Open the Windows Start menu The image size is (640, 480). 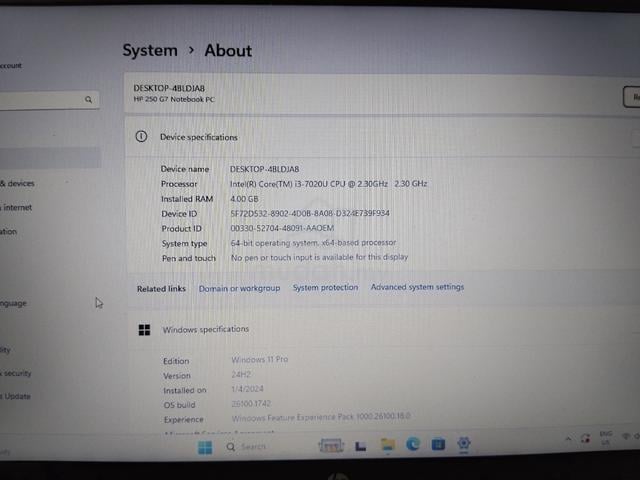[x=205, y=447]
